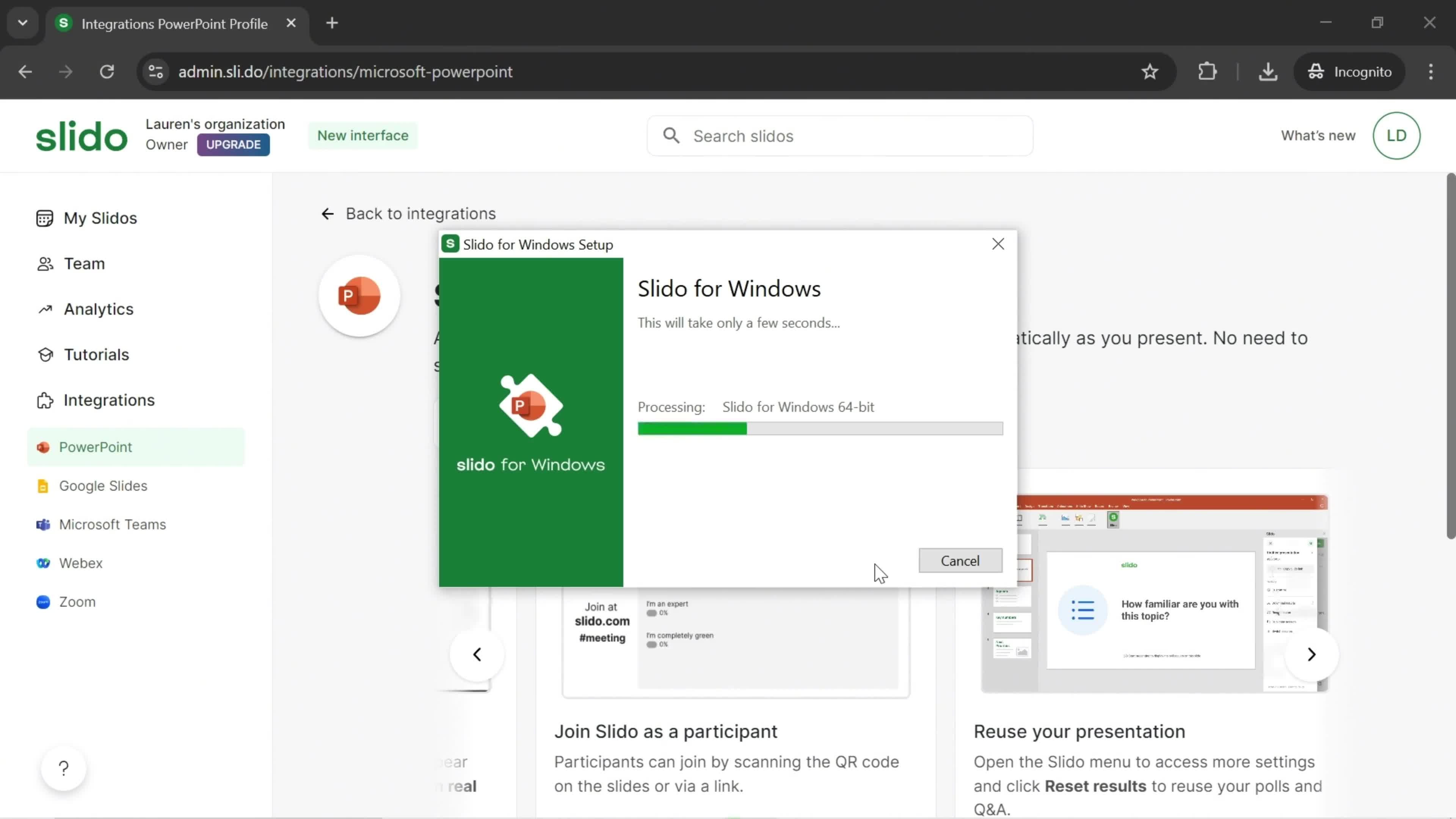Click the Reuse your presentation heading
1456x819 pixels.
tap(1079, 731)
